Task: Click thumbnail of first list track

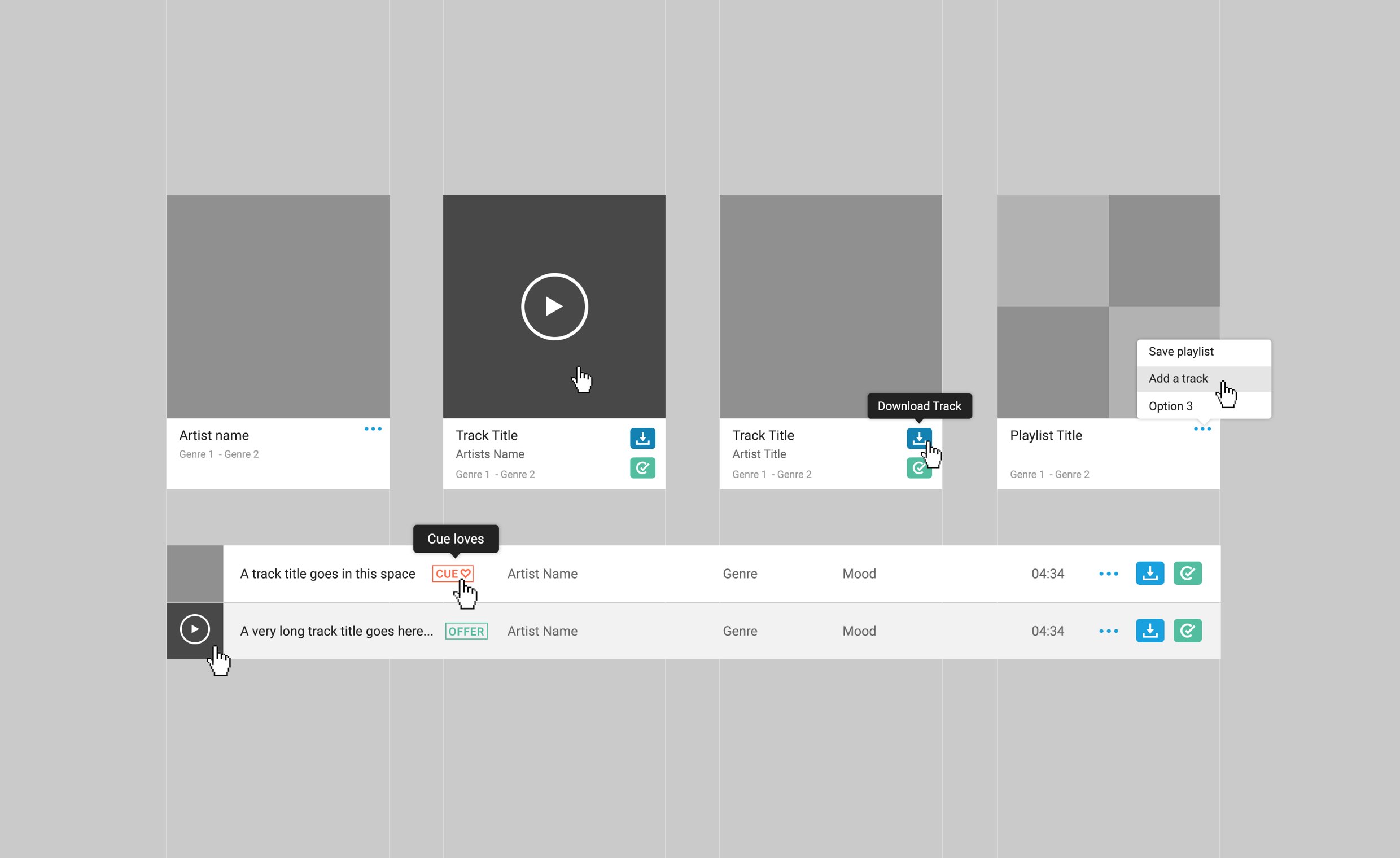Action: click(x=195, y=574)
